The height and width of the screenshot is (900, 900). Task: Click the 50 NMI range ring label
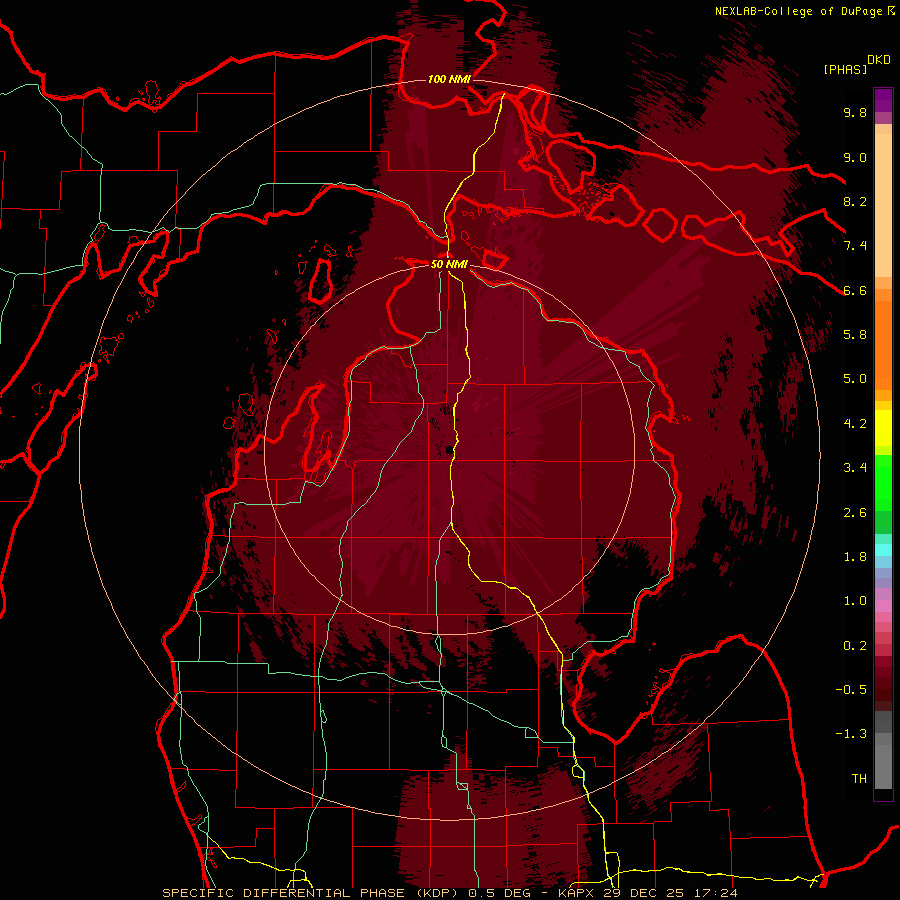(x=449, y=264)
